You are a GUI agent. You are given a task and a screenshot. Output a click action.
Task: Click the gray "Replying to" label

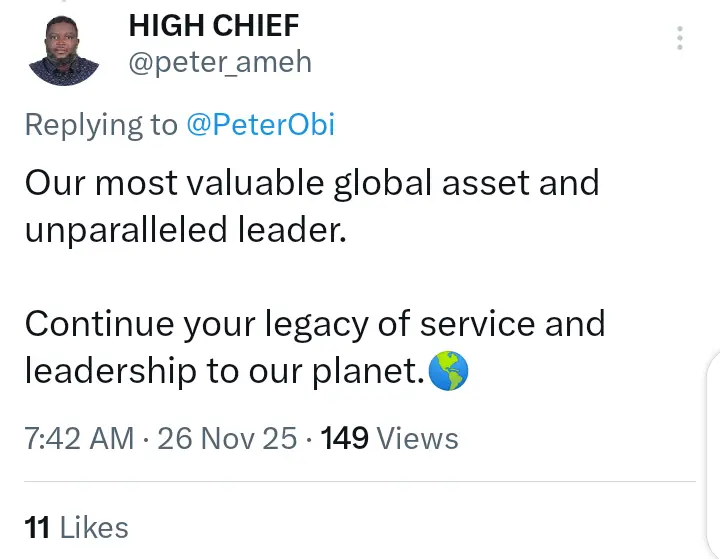pyautogui.click(x=100, y=125)
